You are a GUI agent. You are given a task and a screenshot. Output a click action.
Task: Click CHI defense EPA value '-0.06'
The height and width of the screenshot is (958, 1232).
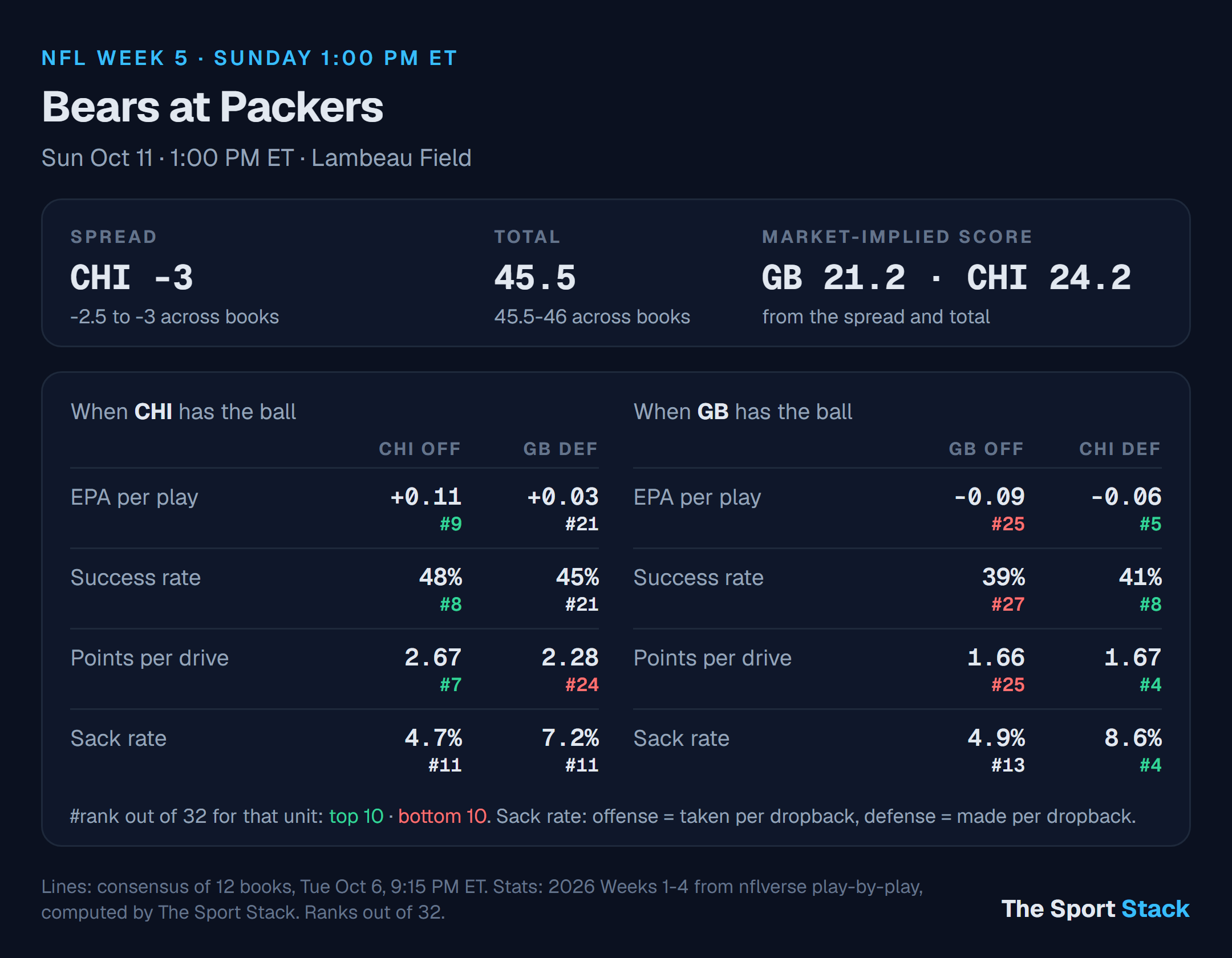[x=1126, y=497]
